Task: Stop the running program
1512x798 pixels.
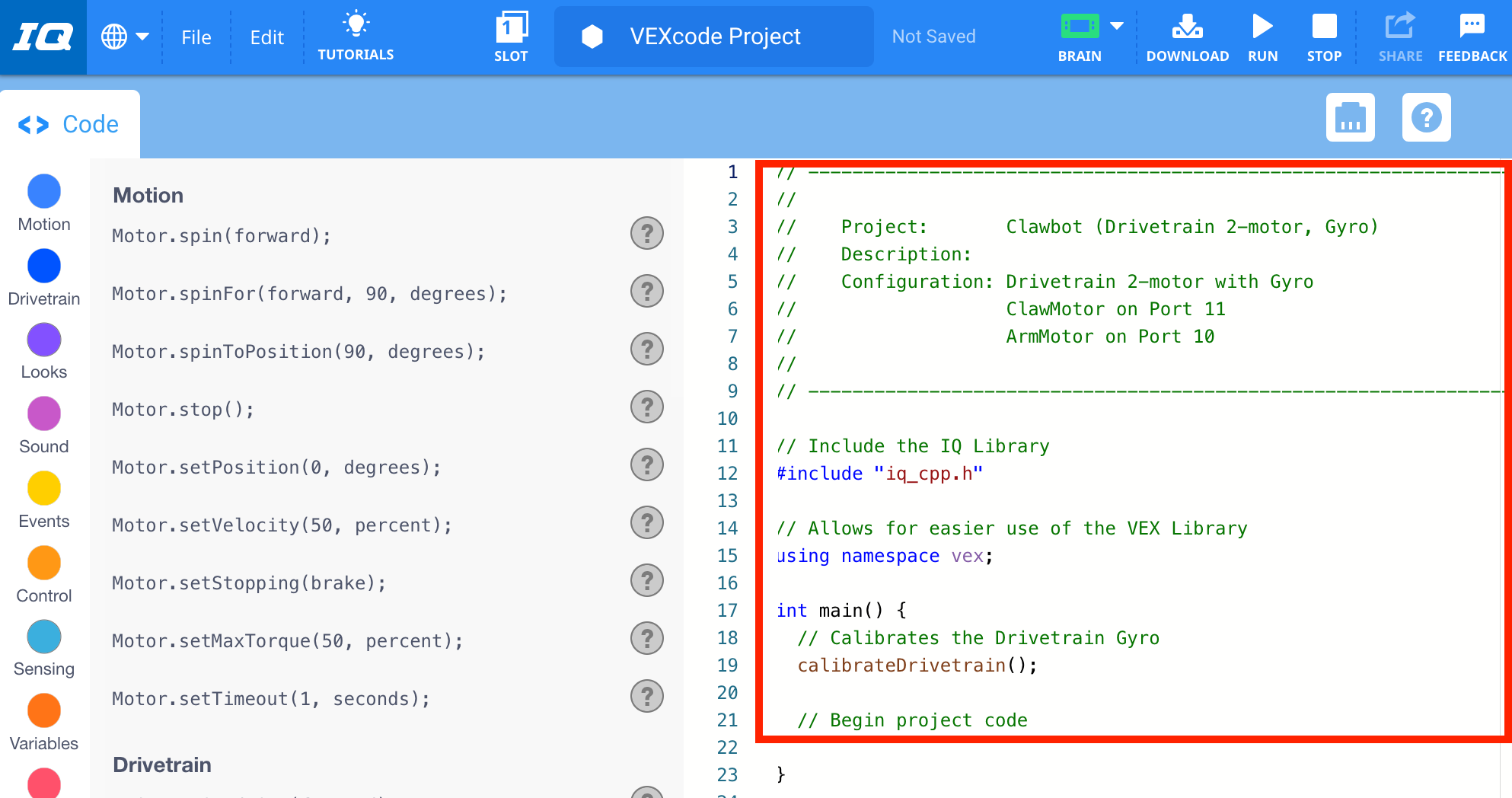Action: pyautogui.click(x=1324, y=36)
